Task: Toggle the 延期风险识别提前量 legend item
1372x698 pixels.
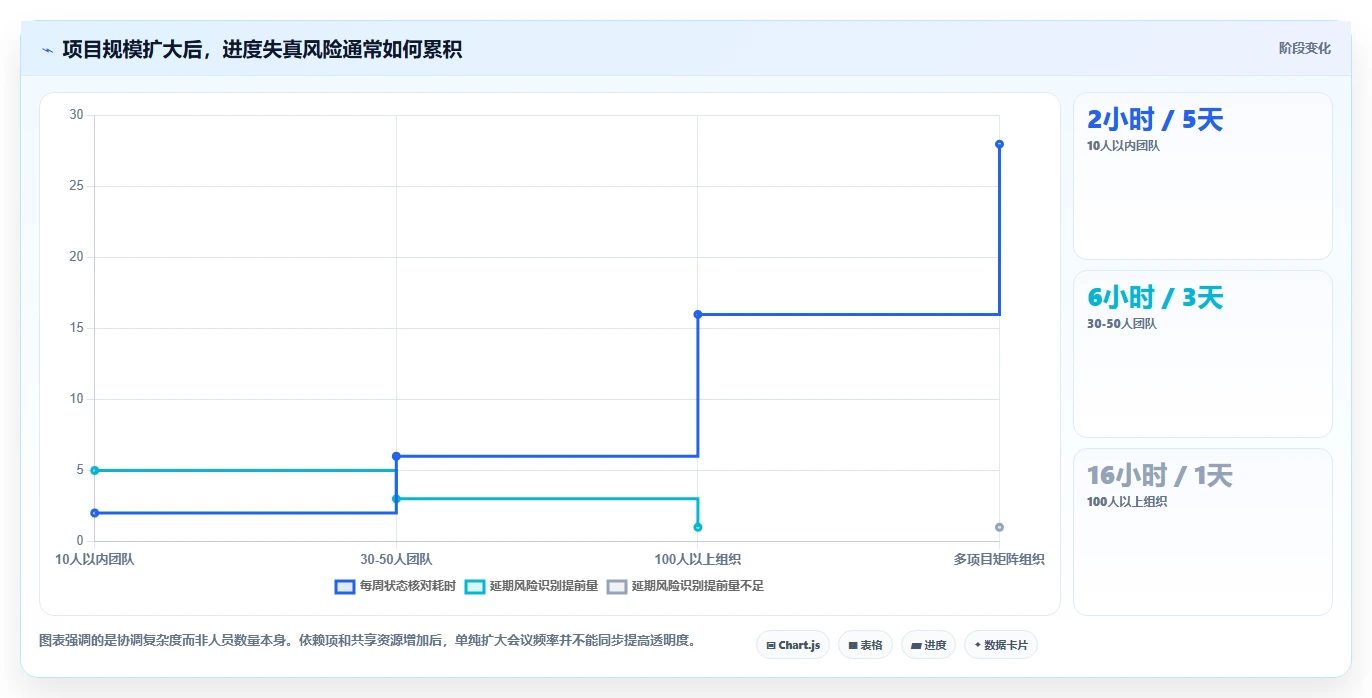Action: (532, 586)
